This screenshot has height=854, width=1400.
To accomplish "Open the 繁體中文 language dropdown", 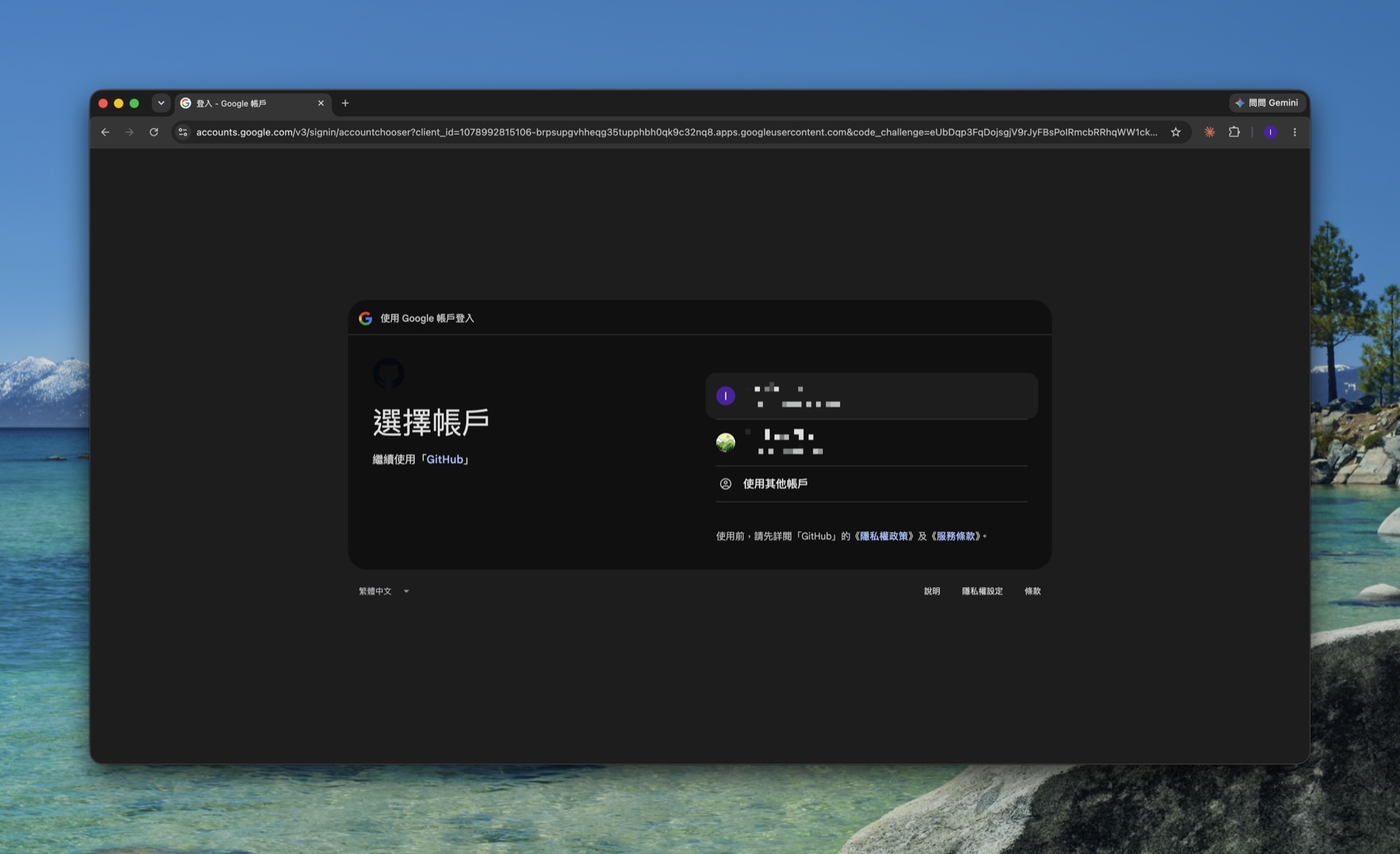I will click(x=383, y=591).
